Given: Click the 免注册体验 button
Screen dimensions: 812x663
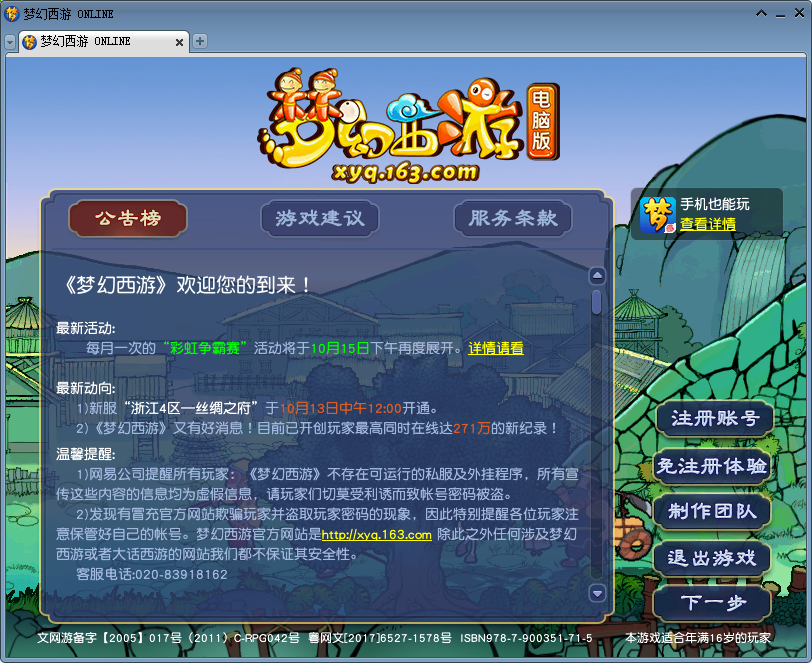Looking at the screenshot, I should point(712,466).
